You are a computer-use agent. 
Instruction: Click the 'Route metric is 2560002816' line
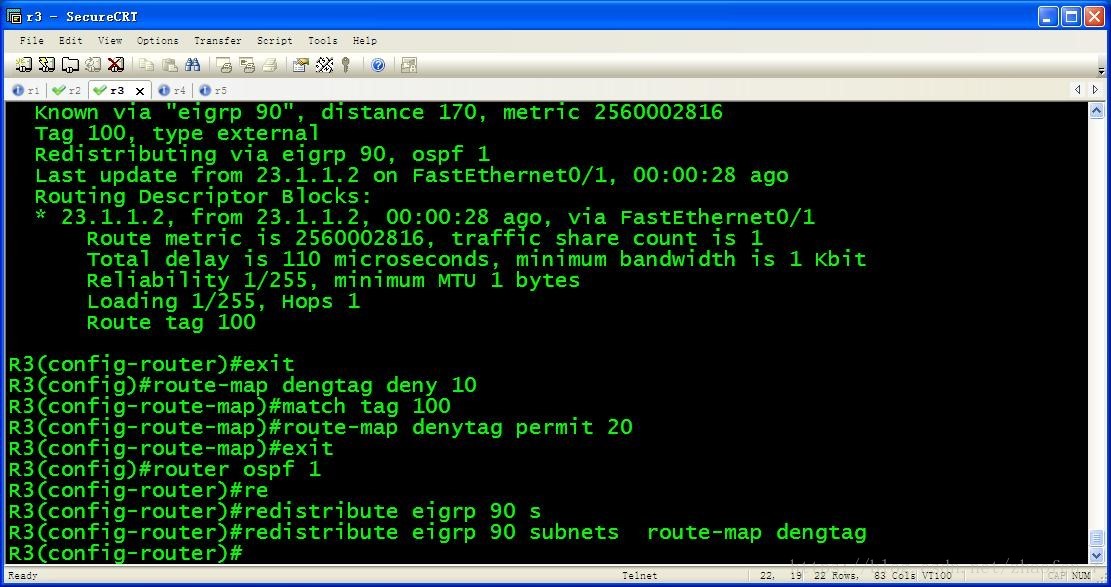point(424,238)
